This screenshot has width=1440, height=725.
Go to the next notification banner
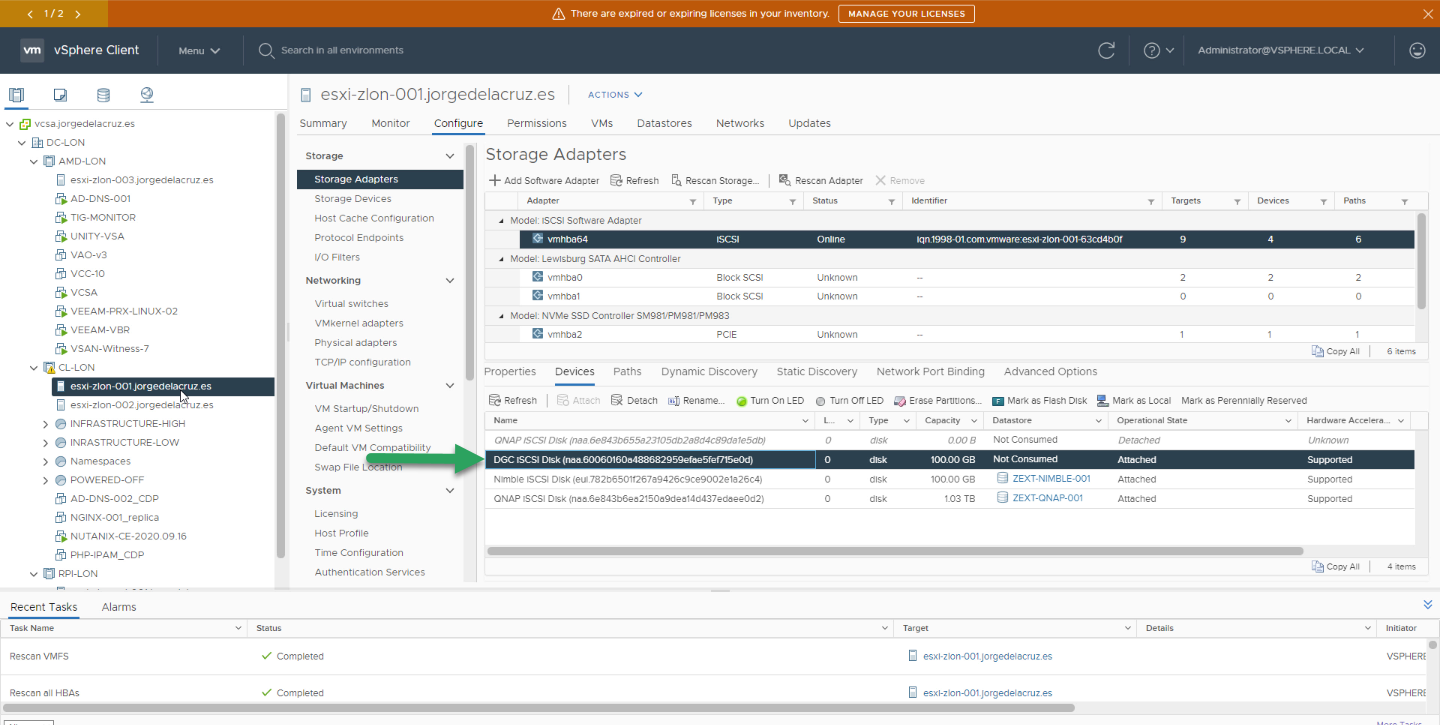(78, 14)
